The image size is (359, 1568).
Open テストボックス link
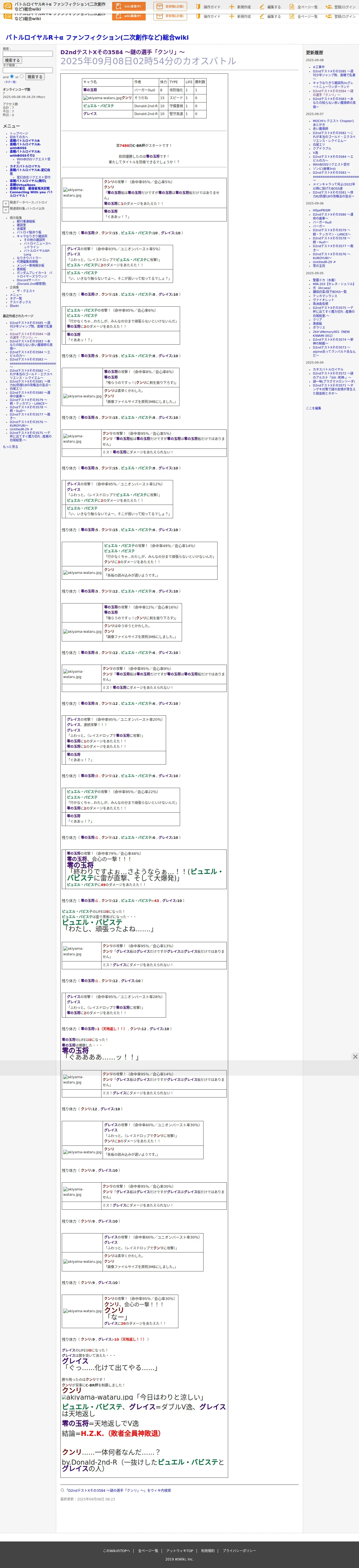tap(20, 302)
